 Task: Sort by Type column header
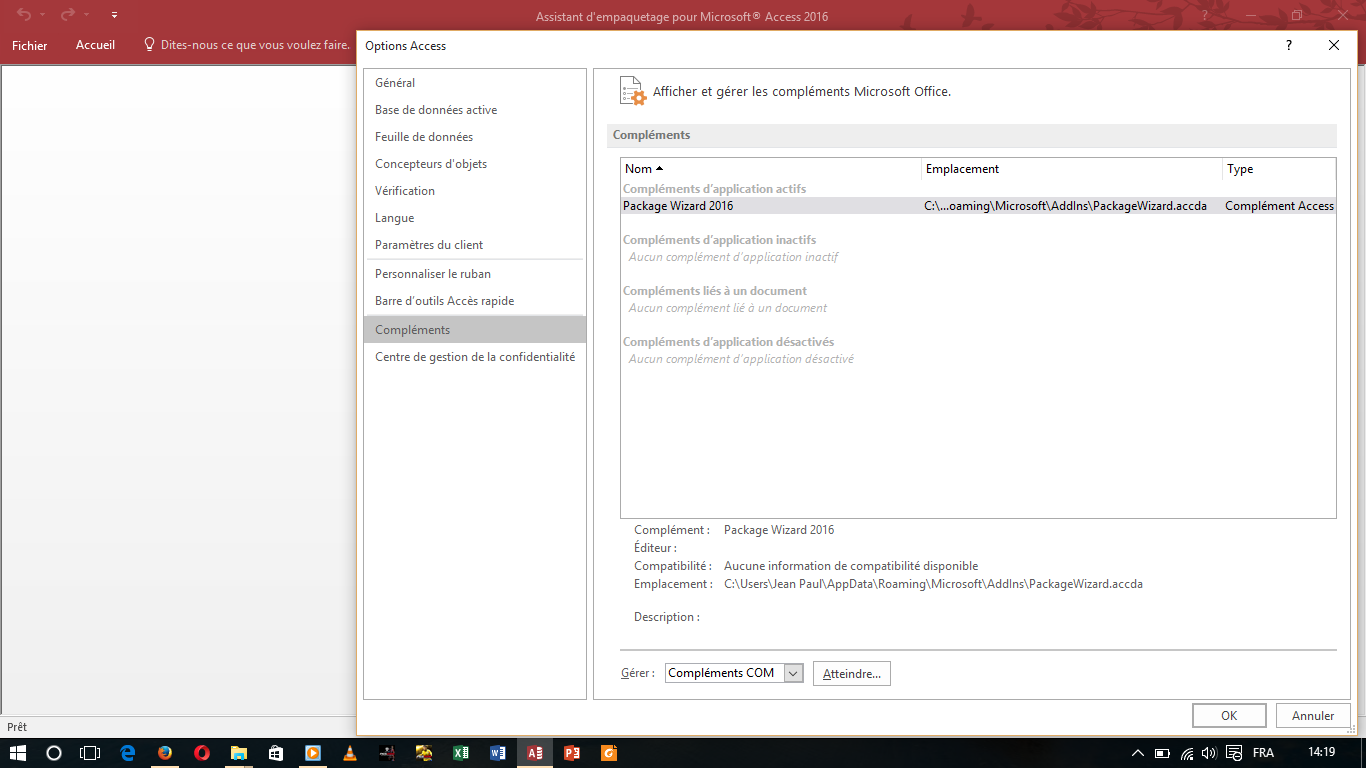point(1279,169)
